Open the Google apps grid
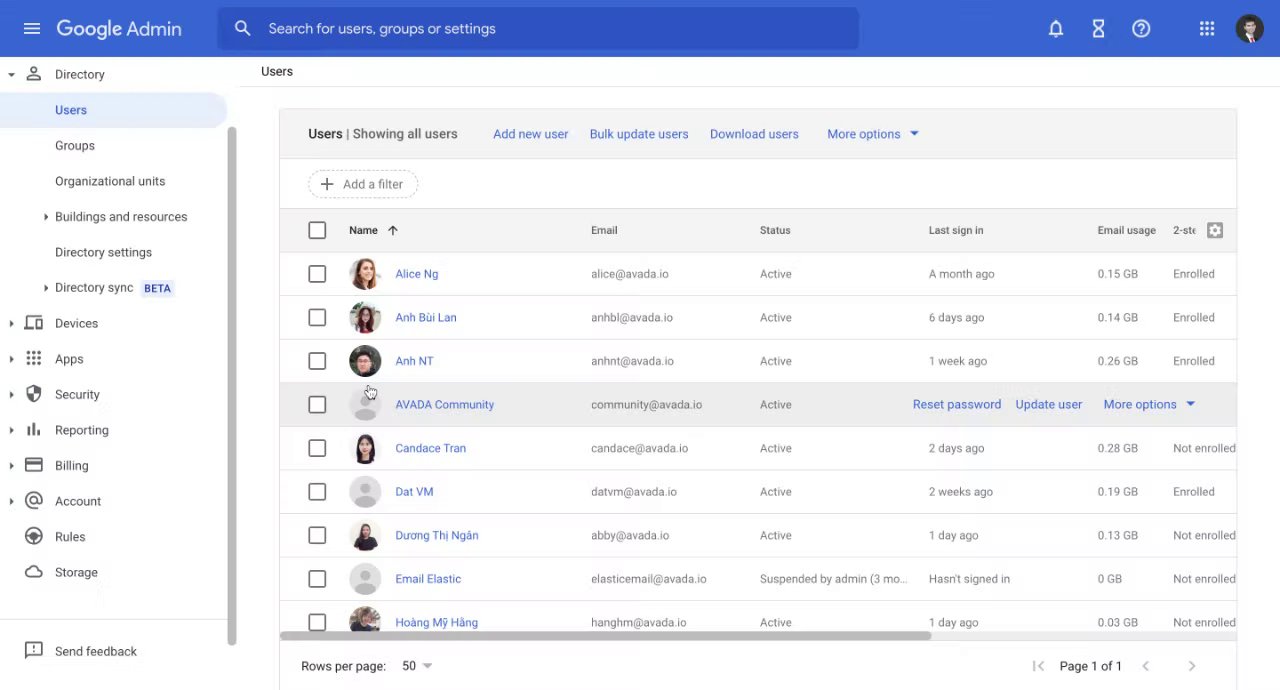 pyautogui.click(x=1207, y=29)
